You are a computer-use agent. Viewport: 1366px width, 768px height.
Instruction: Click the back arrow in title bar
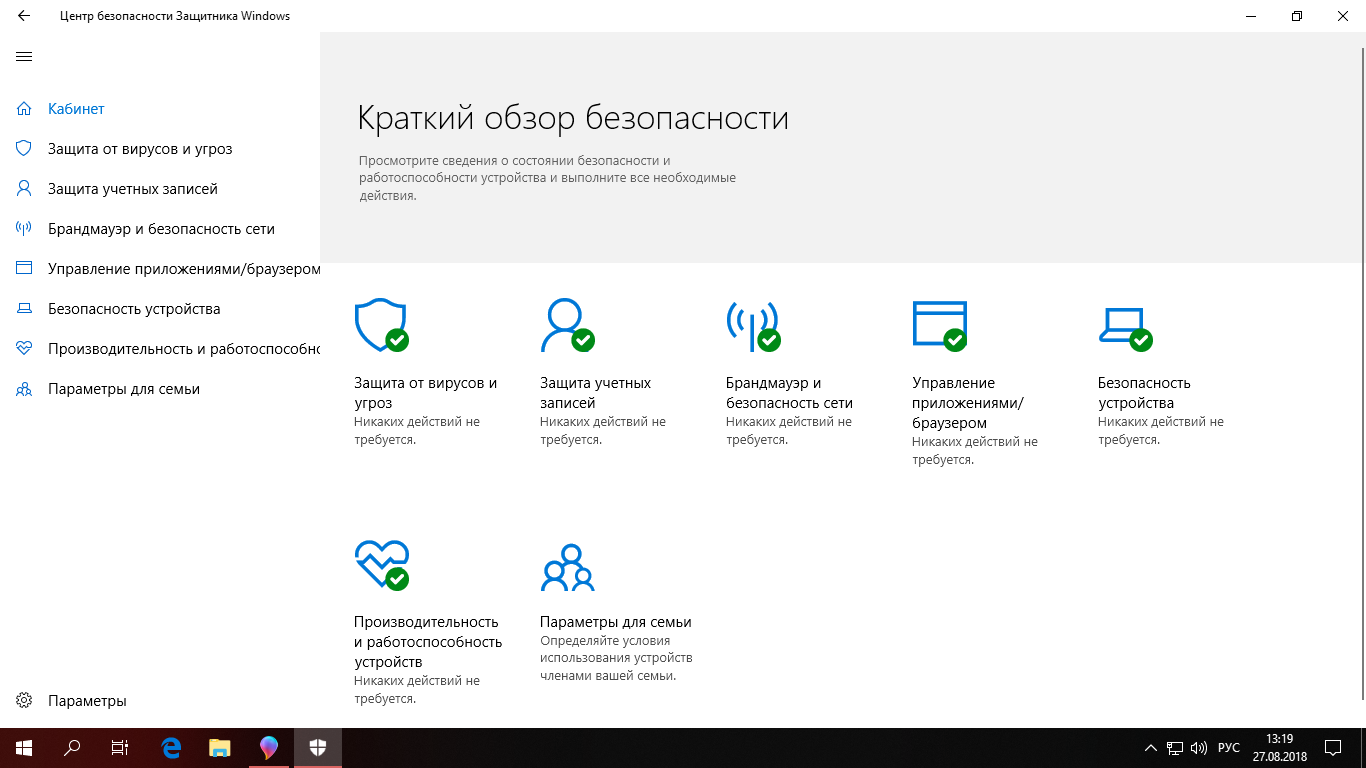point(24,16)
